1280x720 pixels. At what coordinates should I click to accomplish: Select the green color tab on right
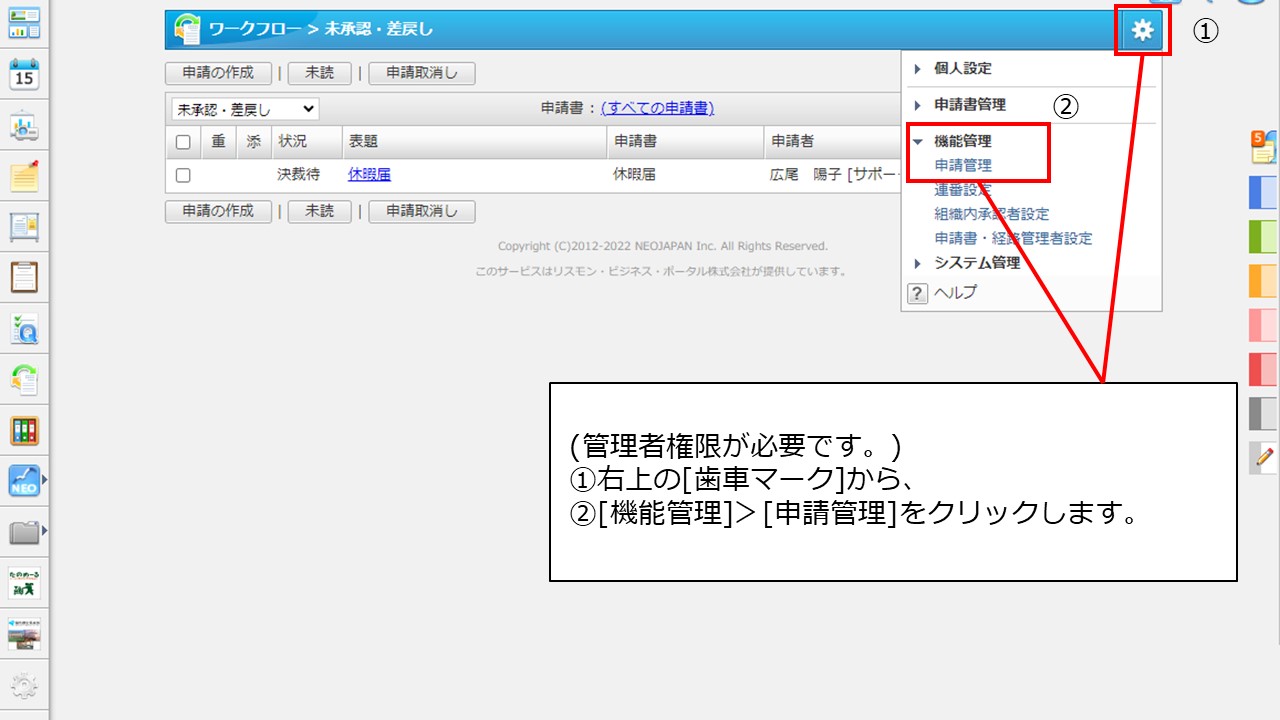pos(1263,237)
